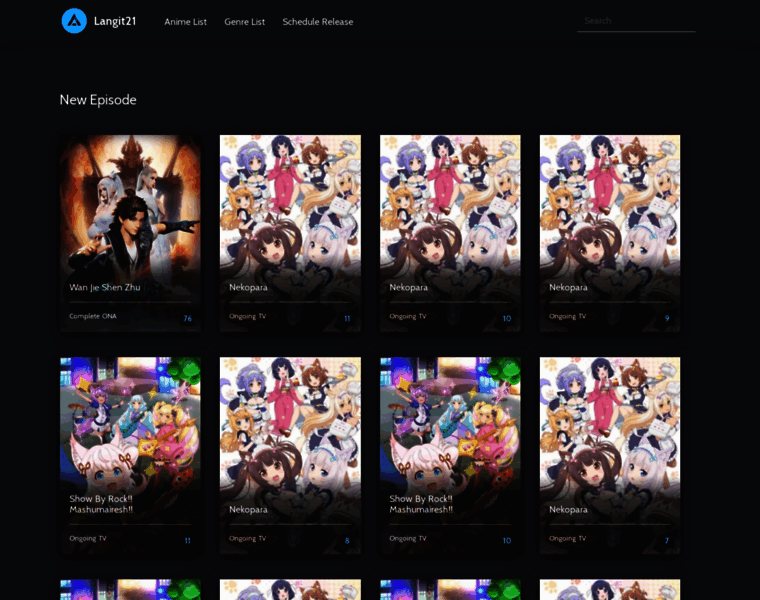
Task: Click episode number 8 on Nekopara card
Action: [347, 540]
